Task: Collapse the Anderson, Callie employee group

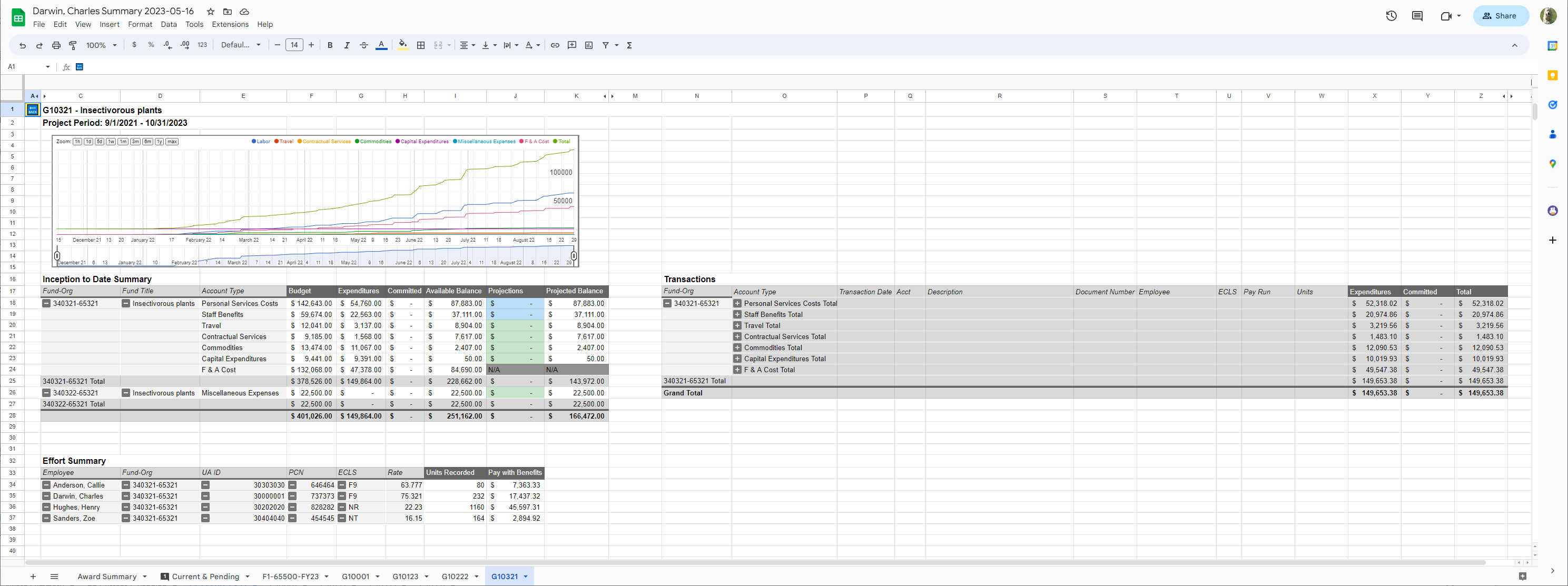Action: 46,485
